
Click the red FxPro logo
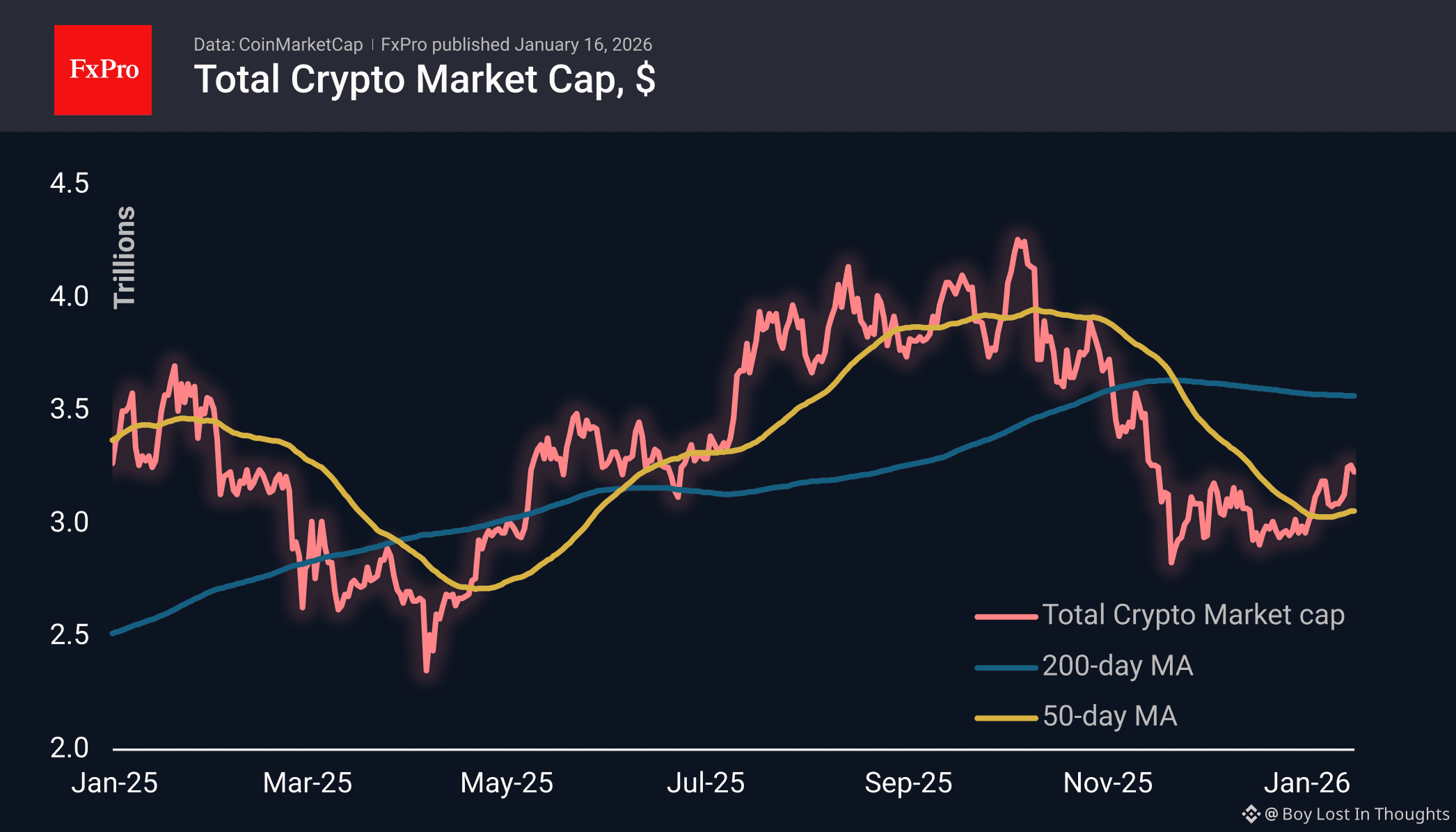pos(103,70)
